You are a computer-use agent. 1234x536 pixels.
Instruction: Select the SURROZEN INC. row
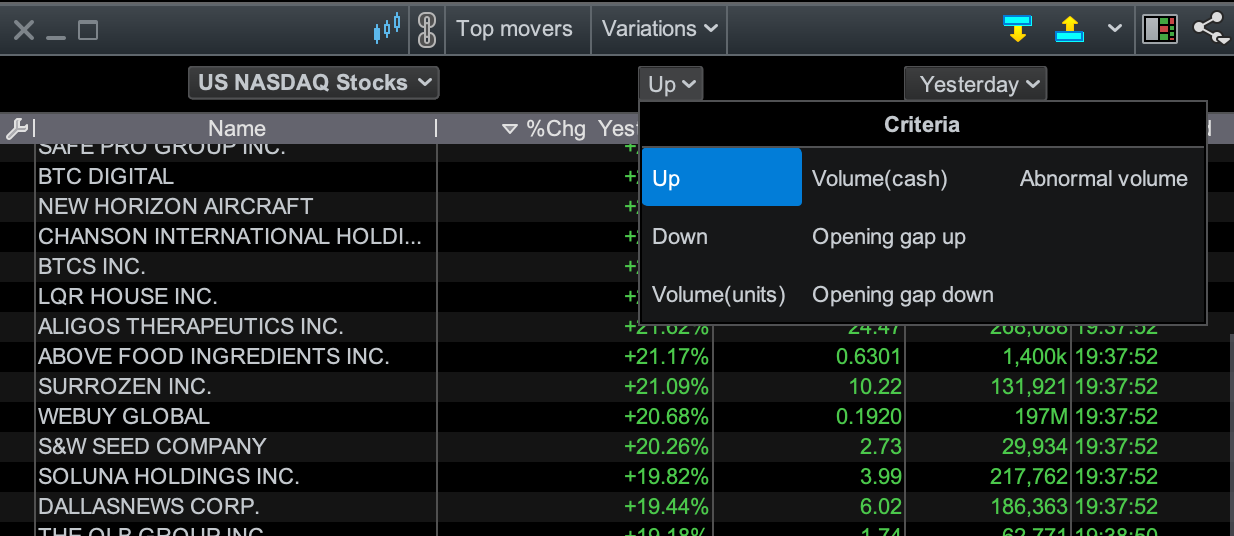click(x=616, y=386)
